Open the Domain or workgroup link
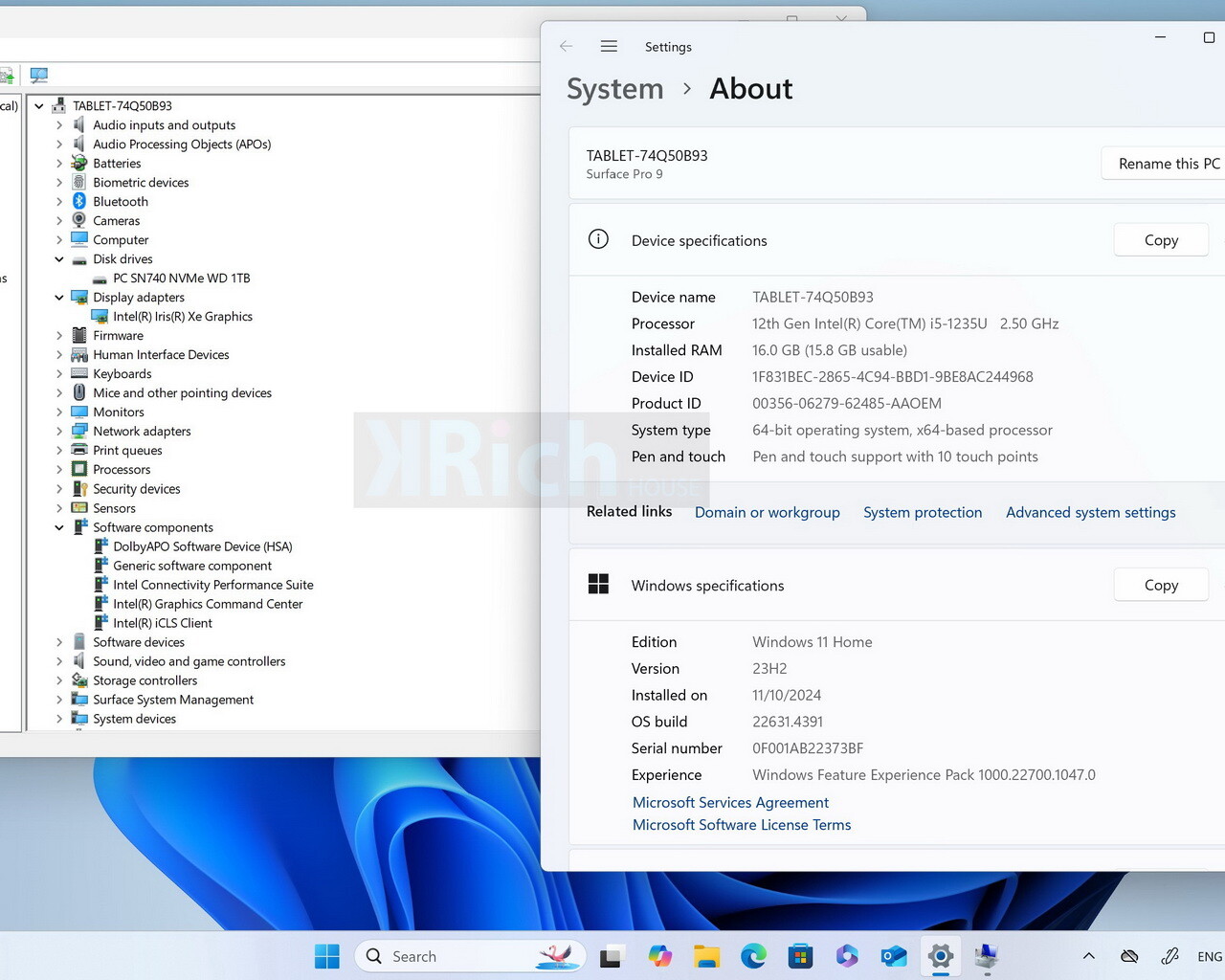The height and width of the screenshot is (980, 1225). point(768,512)
